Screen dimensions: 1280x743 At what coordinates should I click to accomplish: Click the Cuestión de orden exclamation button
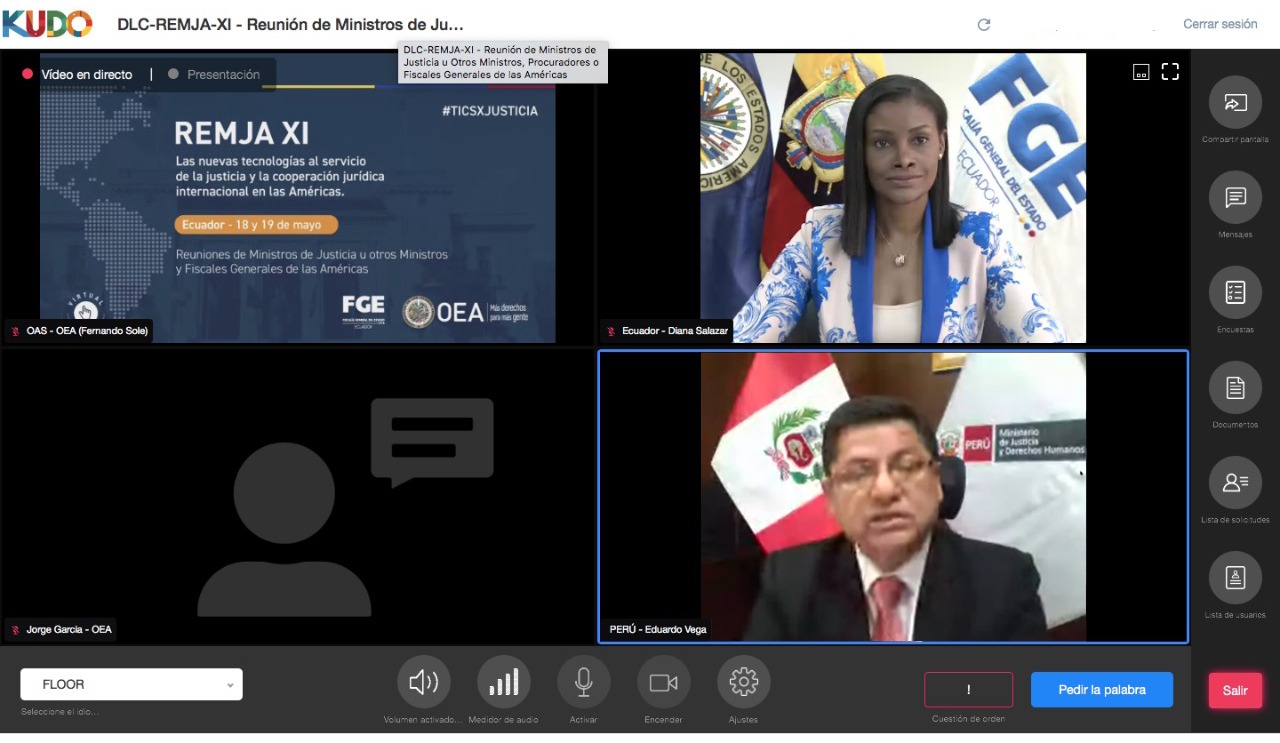(968, 689)
